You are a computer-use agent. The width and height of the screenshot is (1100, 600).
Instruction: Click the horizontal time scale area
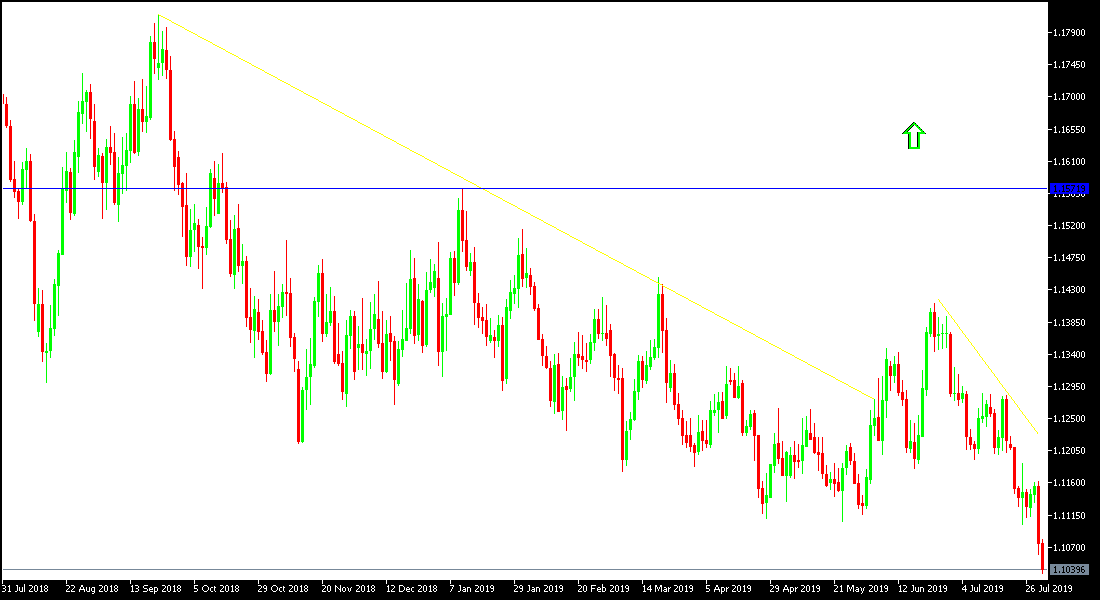550,588
